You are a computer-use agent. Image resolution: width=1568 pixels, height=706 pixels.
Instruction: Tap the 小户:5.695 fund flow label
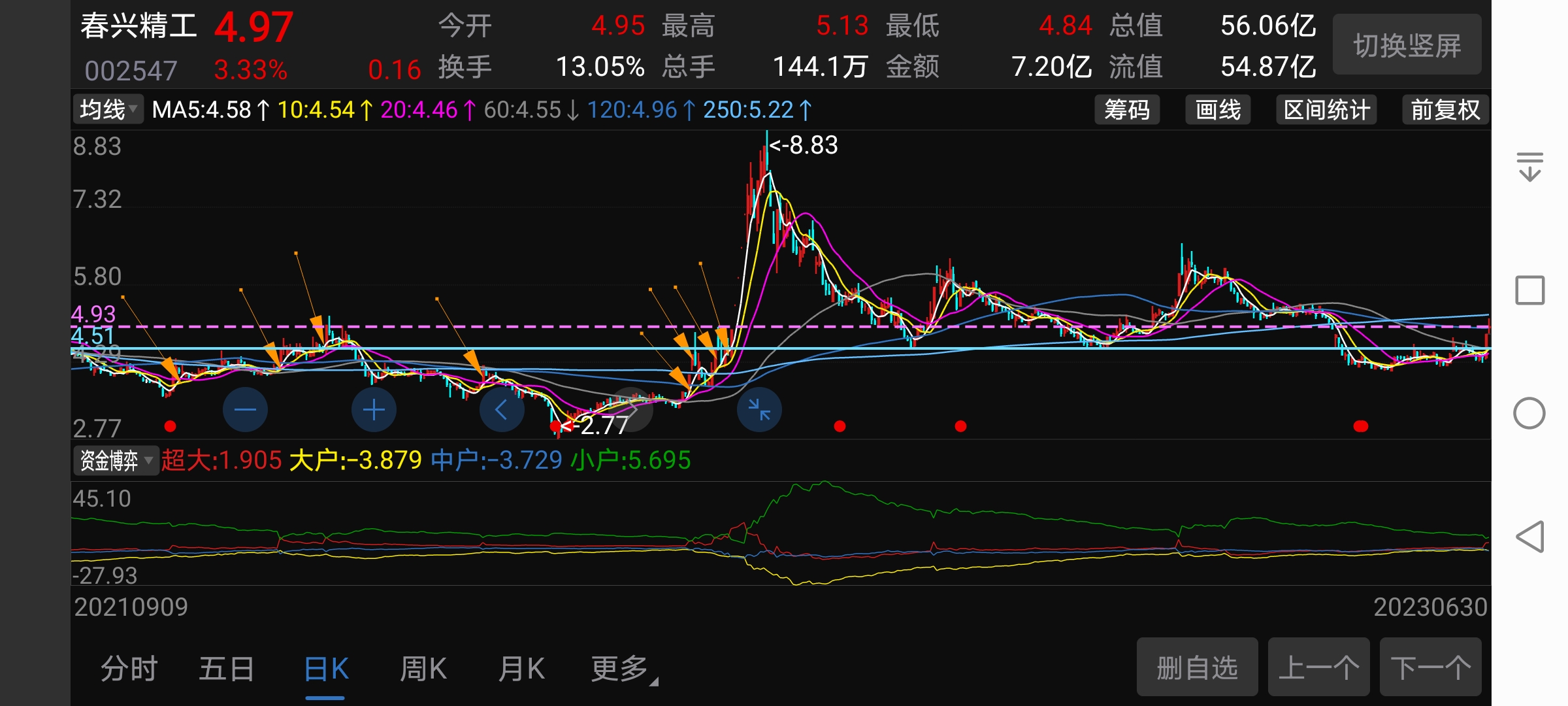coord(631,460)
